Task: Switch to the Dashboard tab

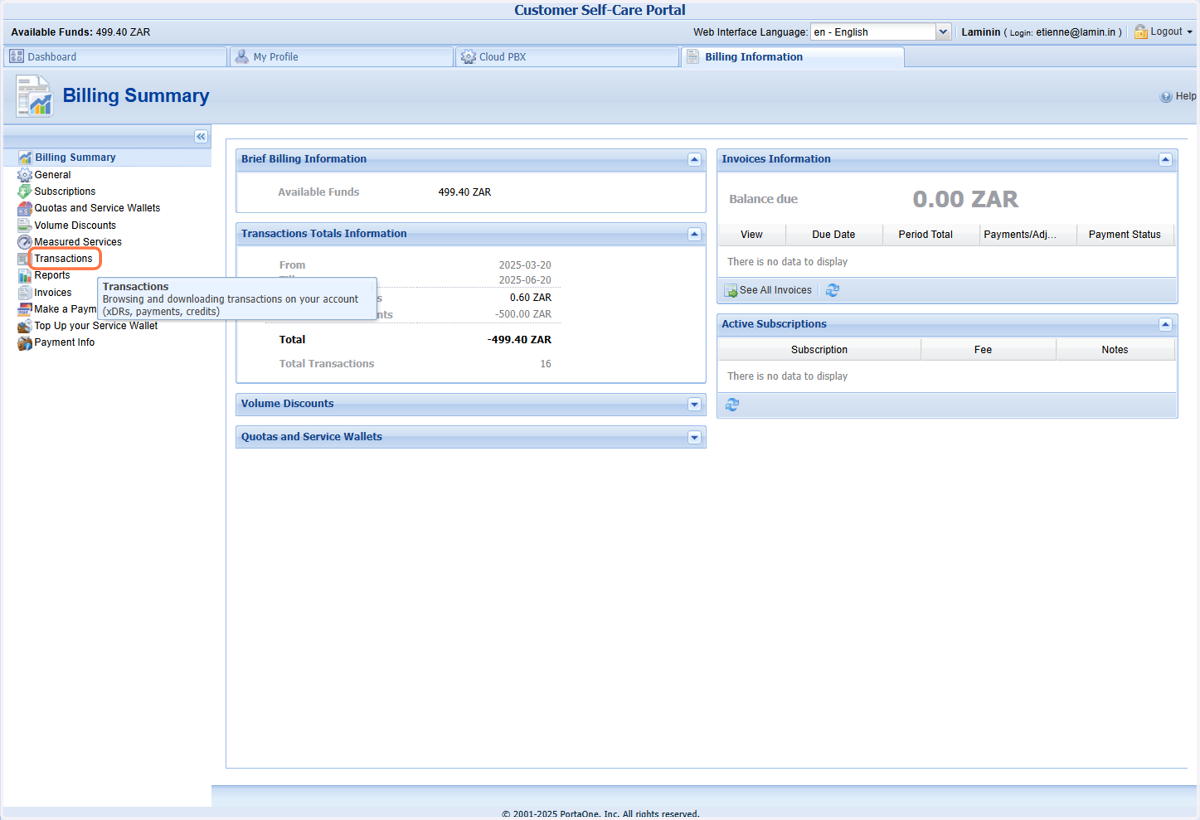Action: [x=116, y=57]
